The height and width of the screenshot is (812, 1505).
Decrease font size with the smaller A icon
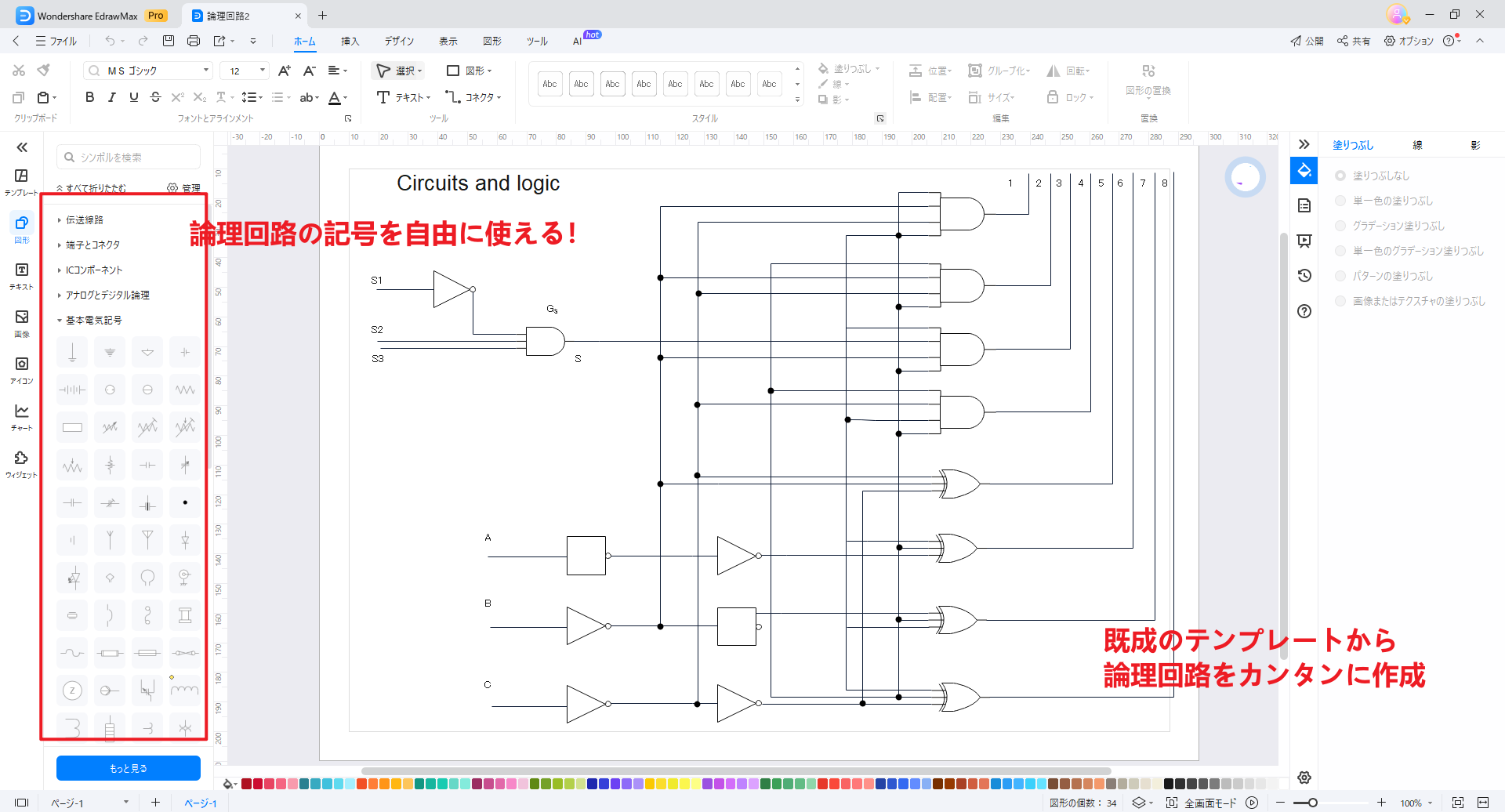[310, 71]
